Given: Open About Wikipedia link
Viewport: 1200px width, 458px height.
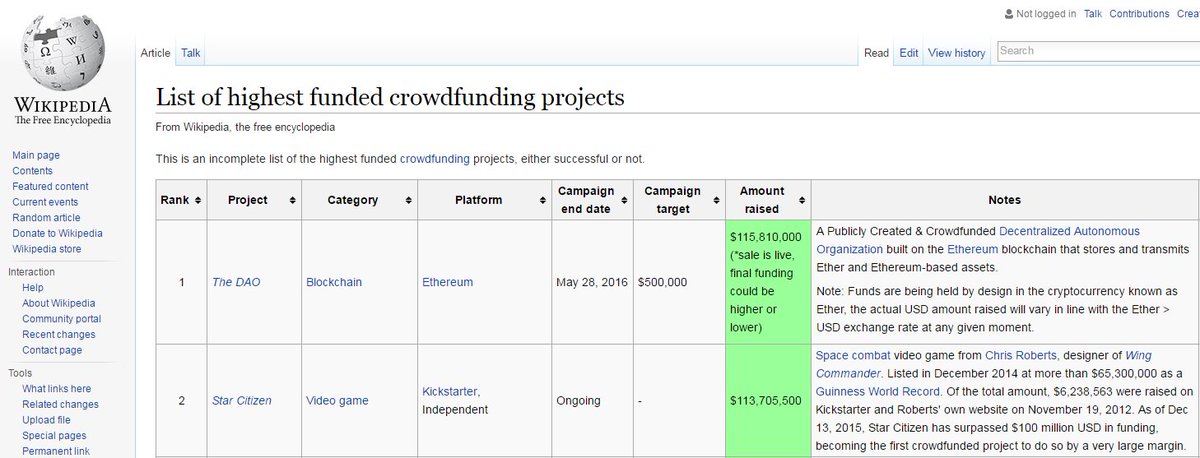Looking at the screenshot, I should point(59,303).
